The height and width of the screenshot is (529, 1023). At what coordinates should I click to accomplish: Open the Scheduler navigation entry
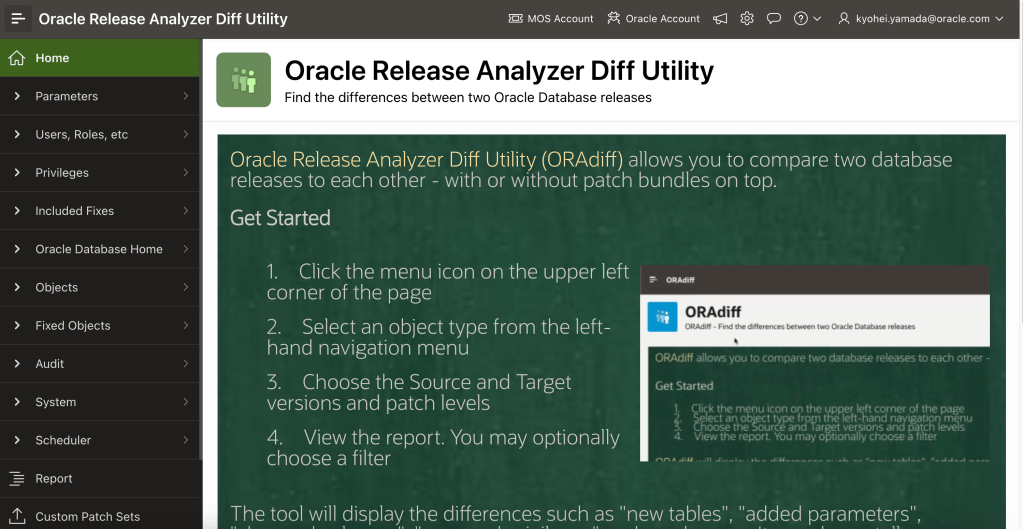click(63, 440)
